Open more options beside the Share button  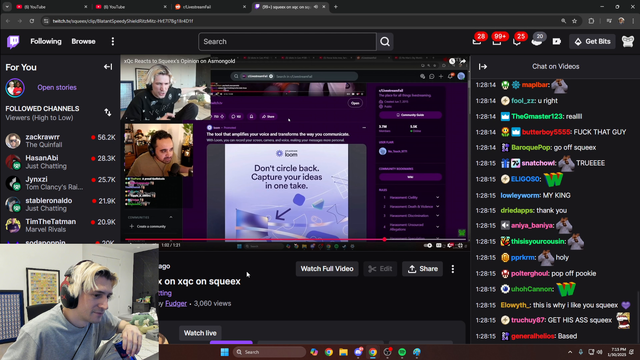click(x=453, y=269)
